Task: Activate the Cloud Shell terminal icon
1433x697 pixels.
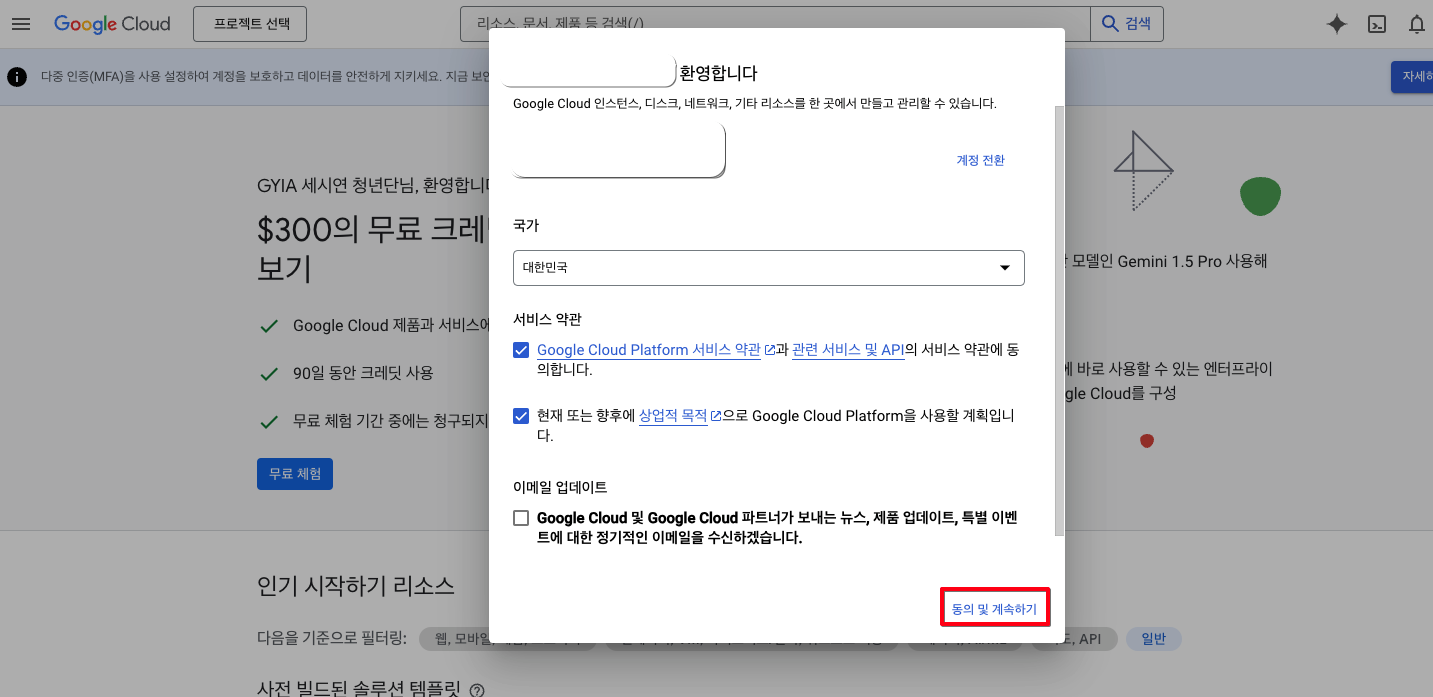Action: tap(1377, 25)
